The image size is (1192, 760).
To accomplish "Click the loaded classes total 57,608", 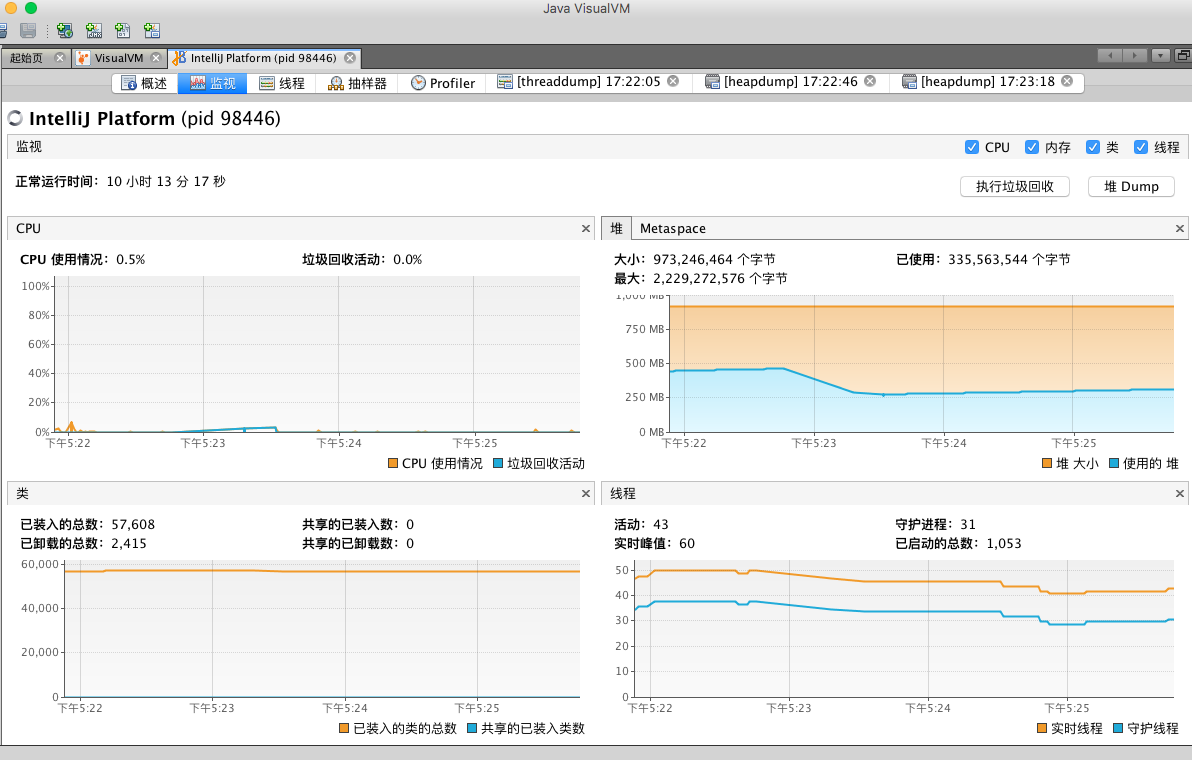I will pos(133,524).
